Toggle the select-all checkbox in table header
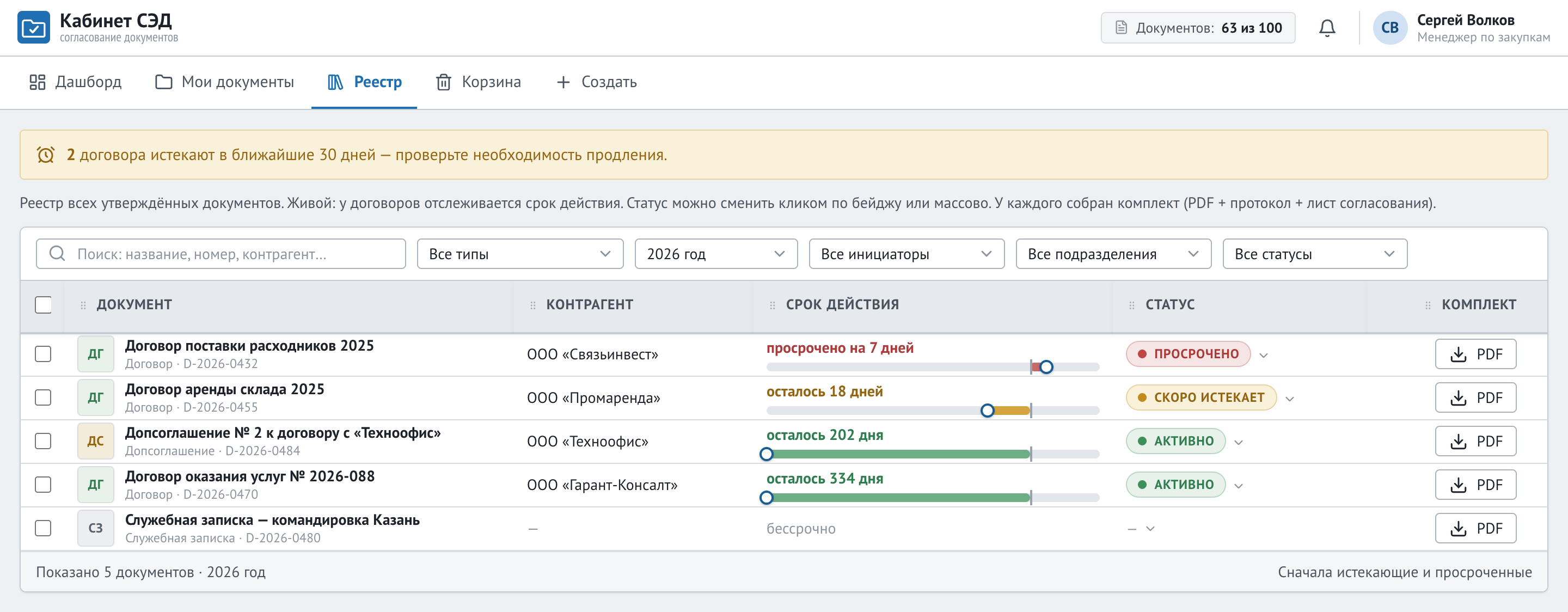The image size is (1568, 612). [43, 304]
